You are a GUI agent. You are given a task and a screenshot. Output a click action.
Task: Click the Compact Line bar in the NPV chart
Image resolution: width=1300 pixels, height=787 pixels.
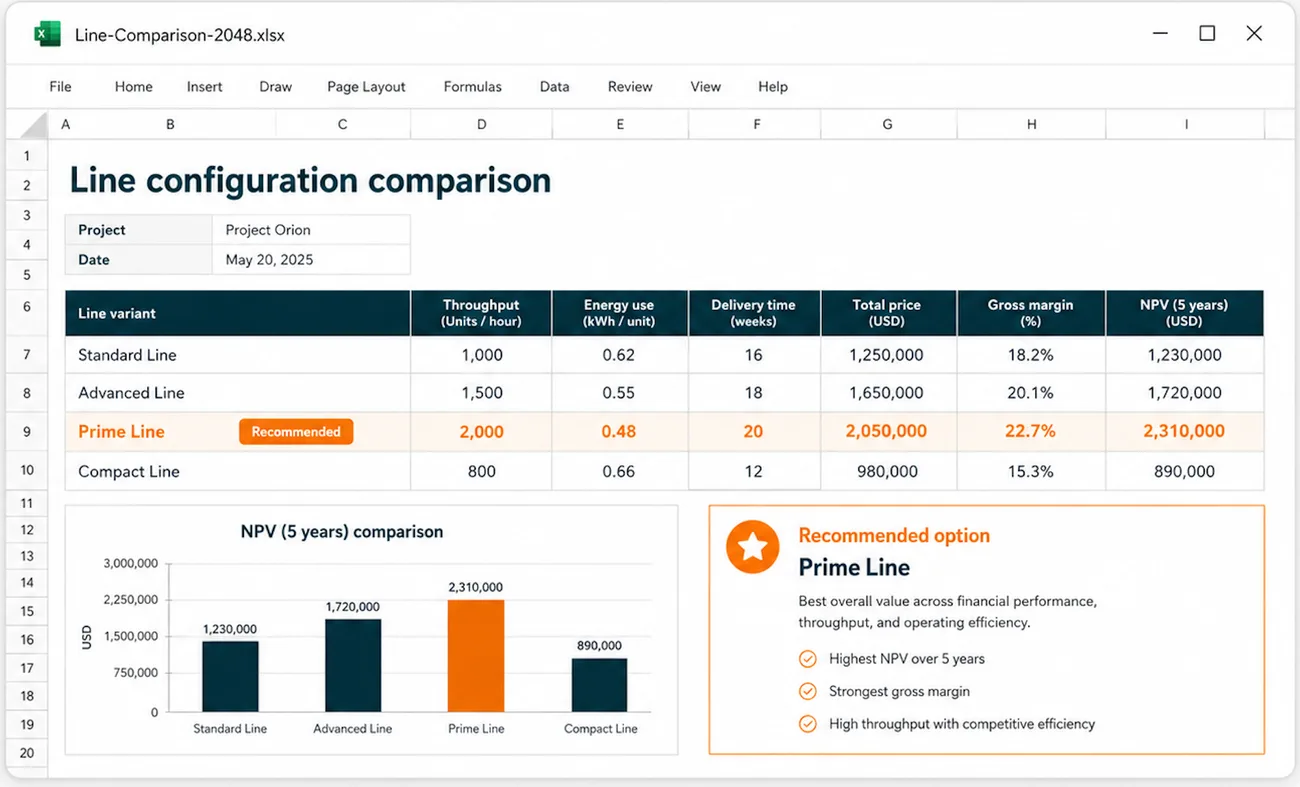tap(600, 685)
